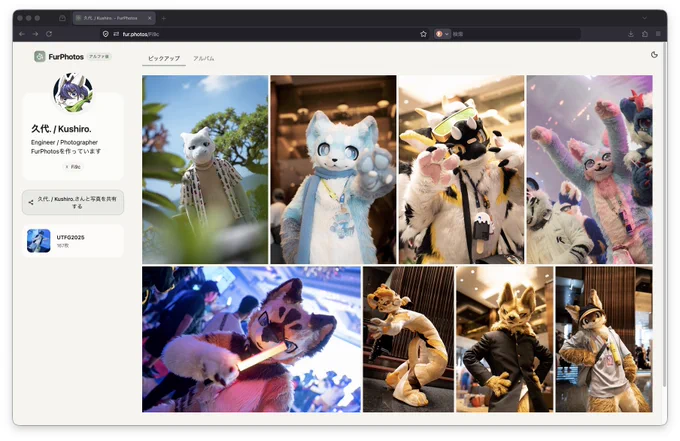This screenshot has height=441, width=680.
Task: Bookmark this page with the star icon
Action: pos(423,34)
